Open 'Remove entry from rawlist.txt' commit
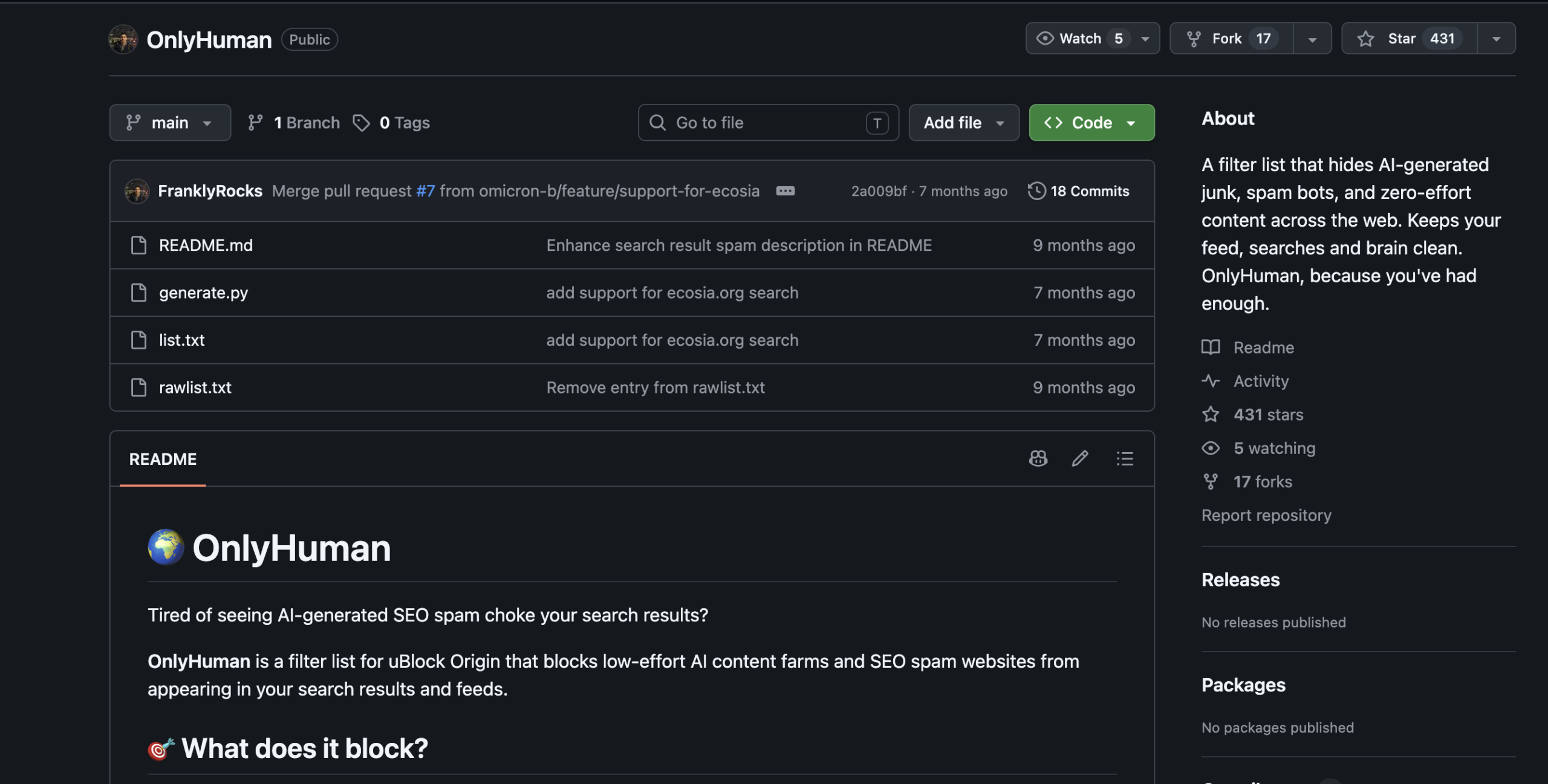 pyautogui.click(x=655, y=387)
